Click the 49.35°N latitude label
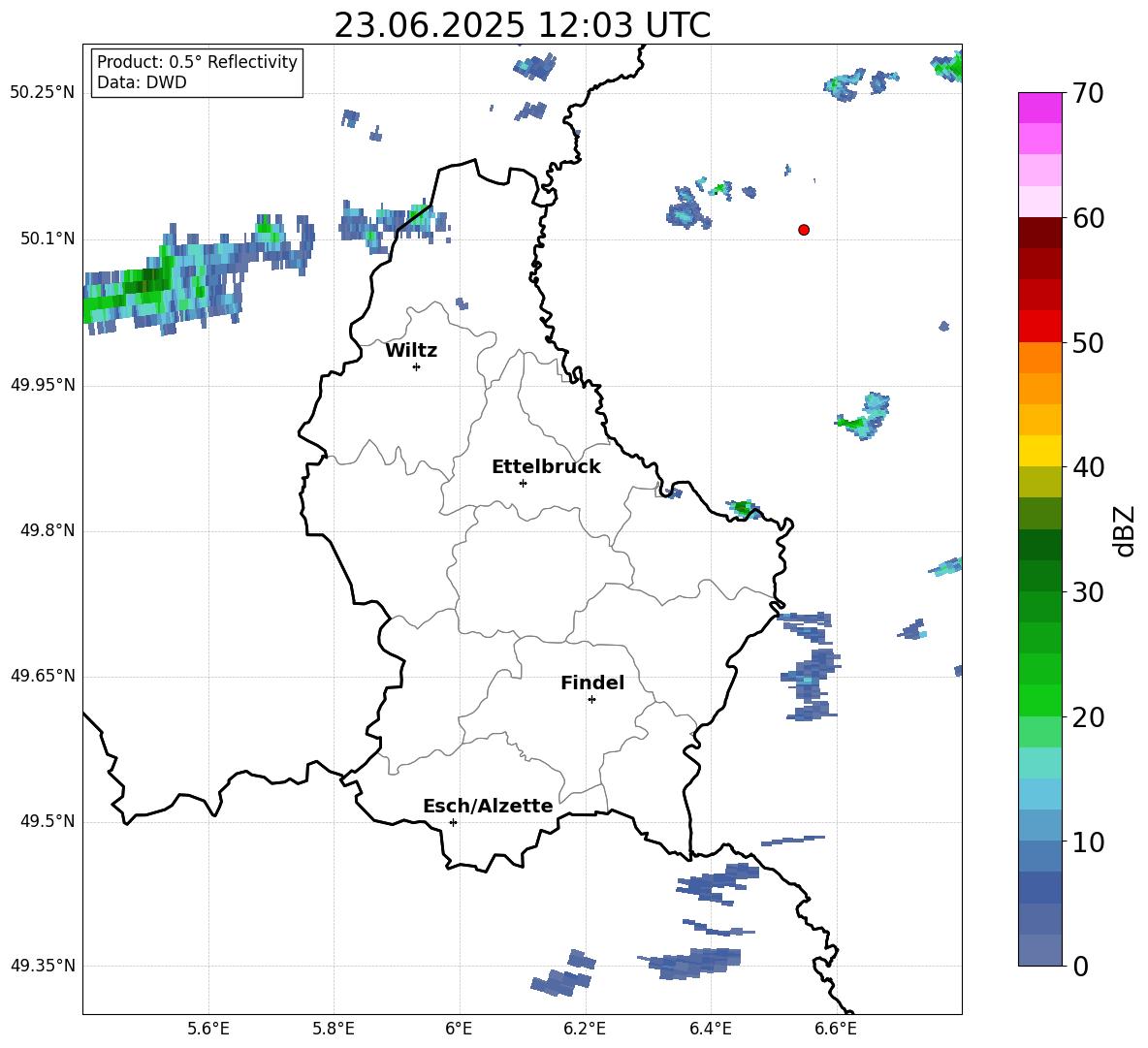 coord(43,966)
